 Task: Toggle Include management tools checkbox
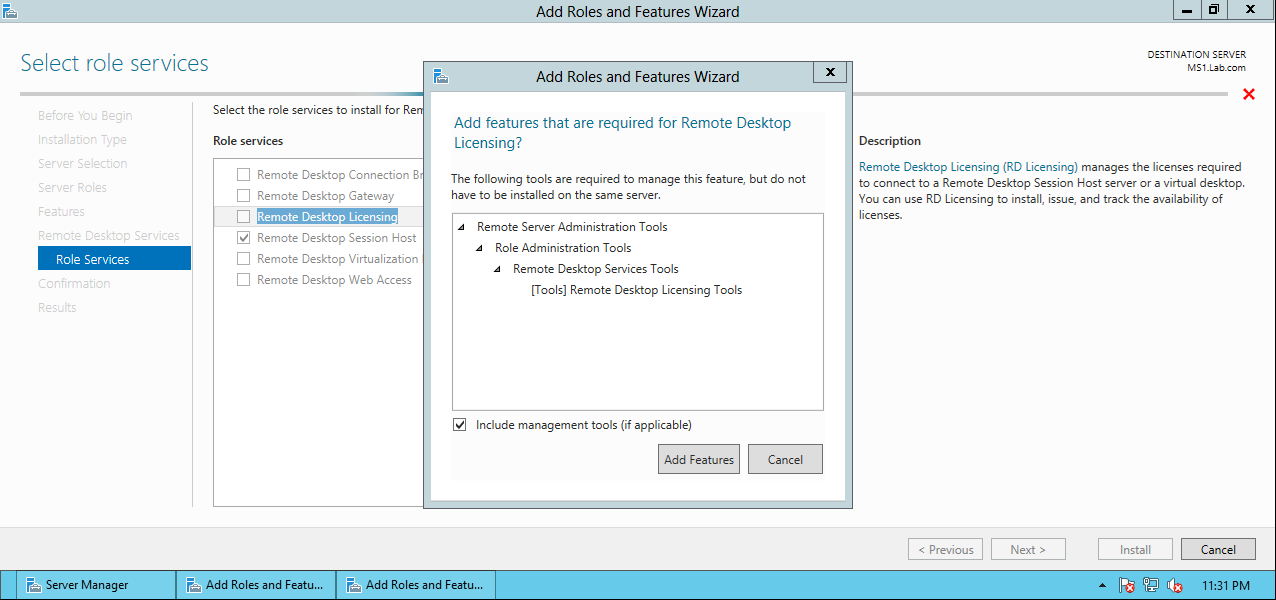460,425
